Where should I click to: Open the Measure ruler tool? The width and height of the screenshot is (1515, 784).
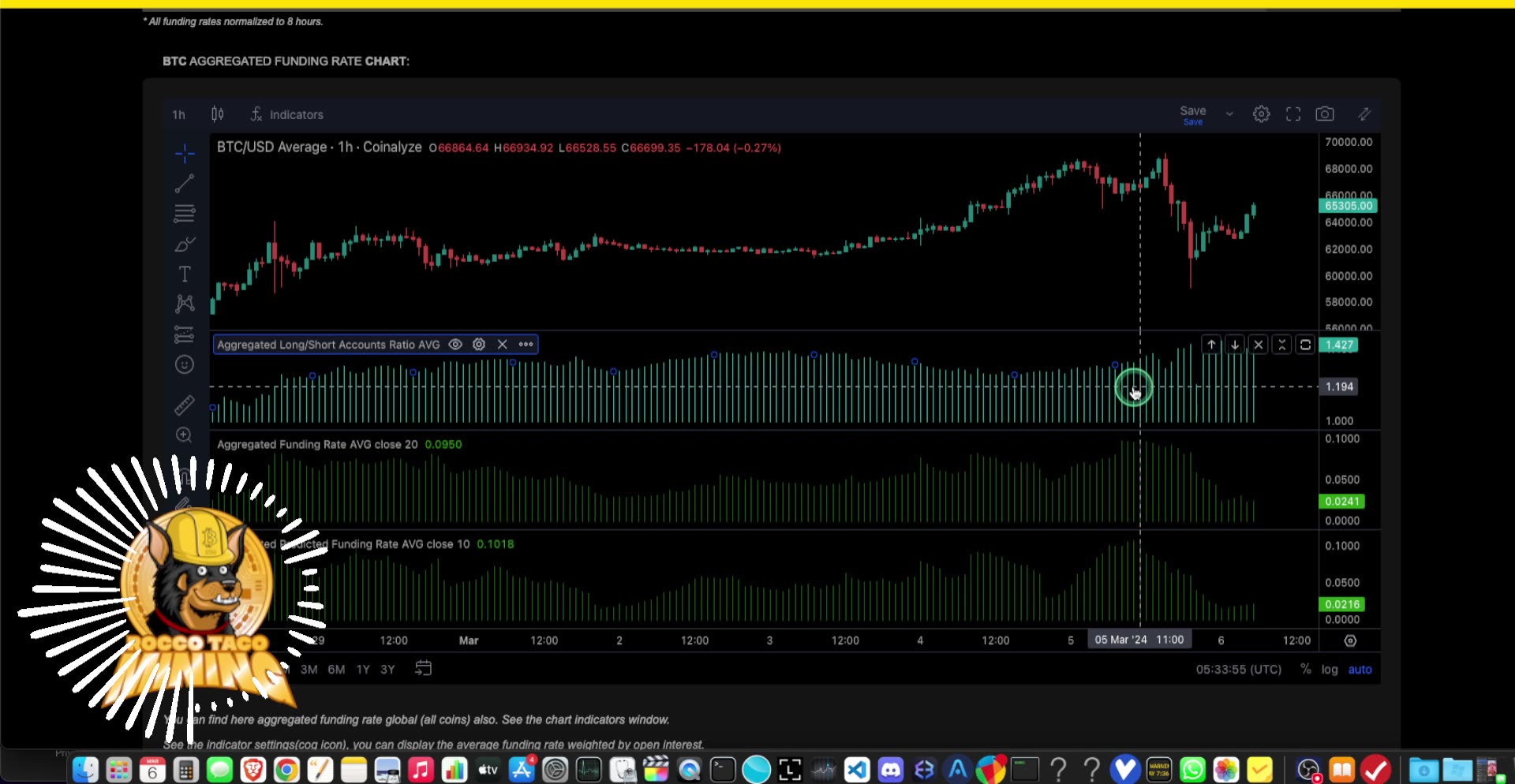click(184, 405)
